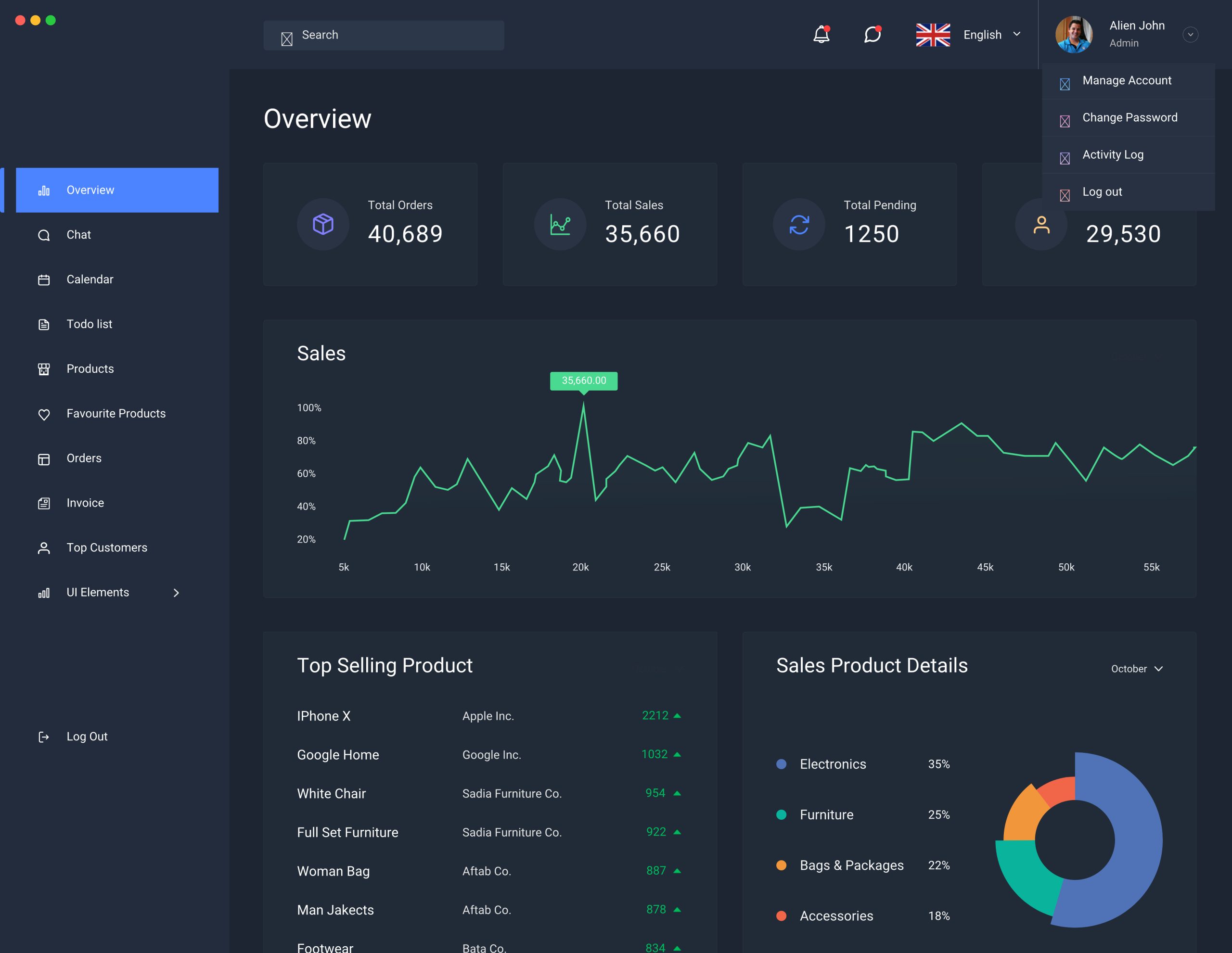Click the Todo list document icon

(44, 324)
